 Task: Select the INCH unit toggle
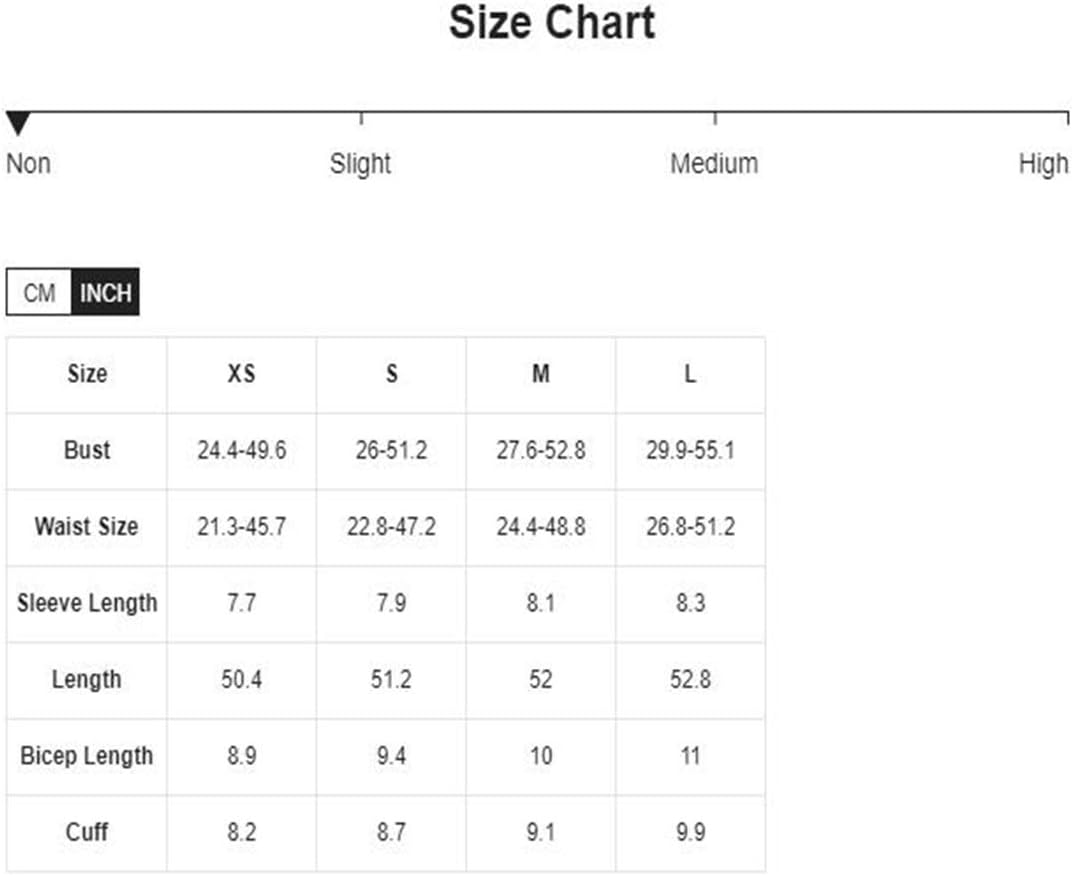click(106, 293)
